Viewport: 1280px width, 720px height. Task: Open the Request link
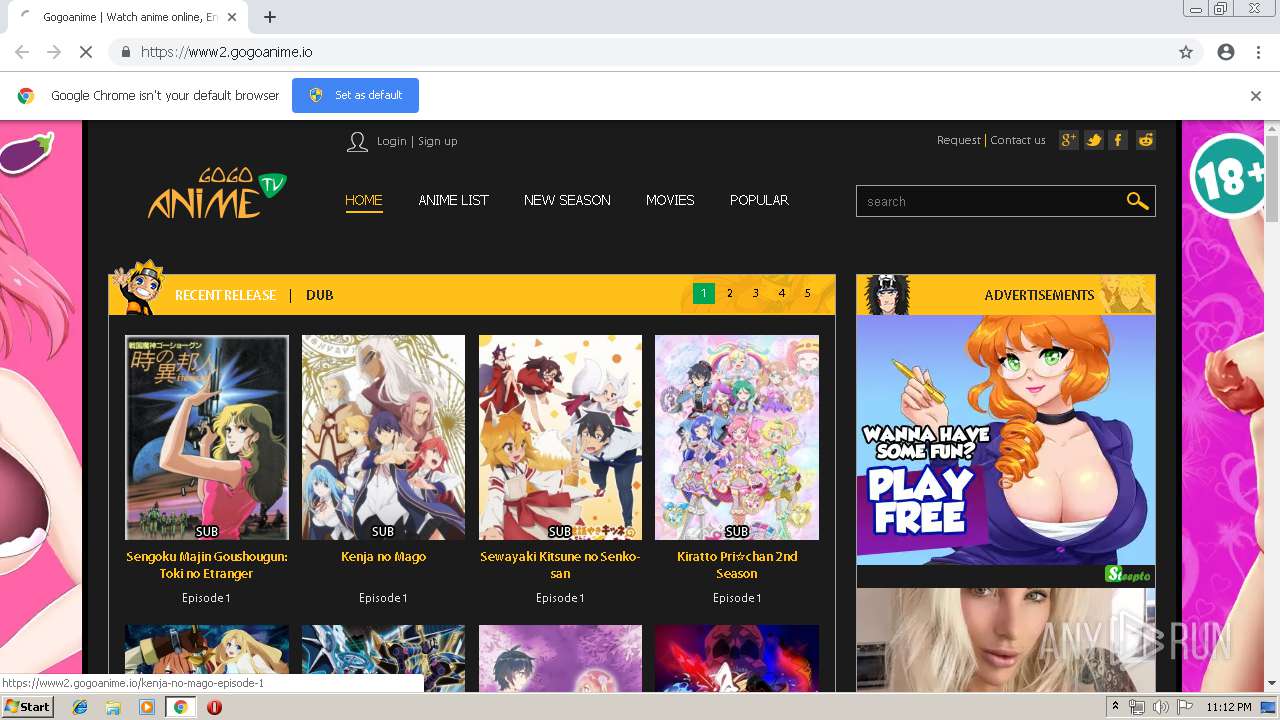pos(959,140)
